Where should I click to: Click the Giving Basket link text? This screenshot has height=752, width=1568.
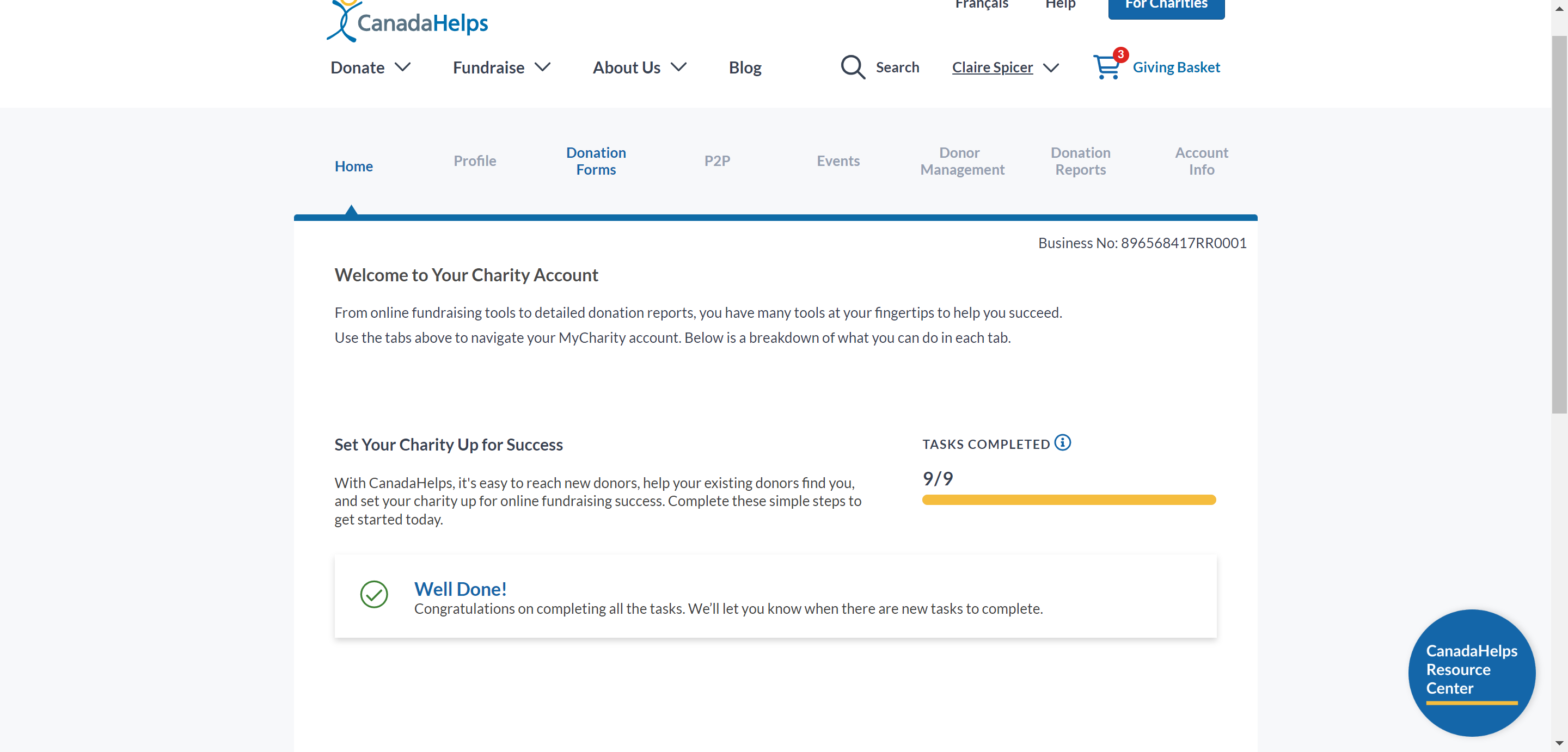click(x=1175, y=67)
